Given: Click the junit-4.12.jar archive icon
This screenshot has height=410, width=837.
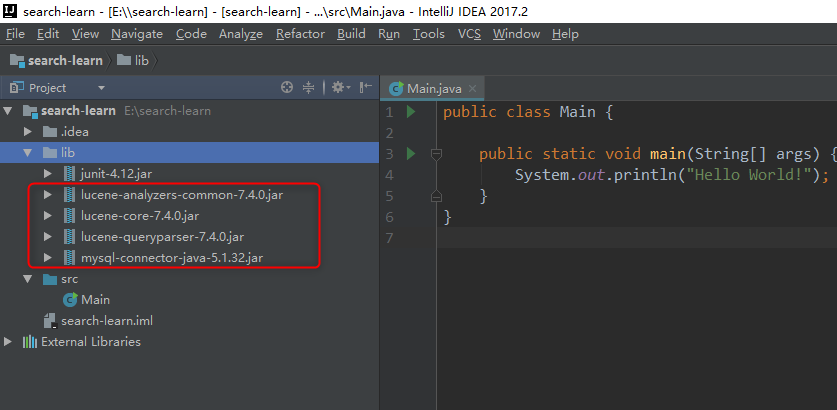Looking at the screenshot, I should click(x=69, y=174).
